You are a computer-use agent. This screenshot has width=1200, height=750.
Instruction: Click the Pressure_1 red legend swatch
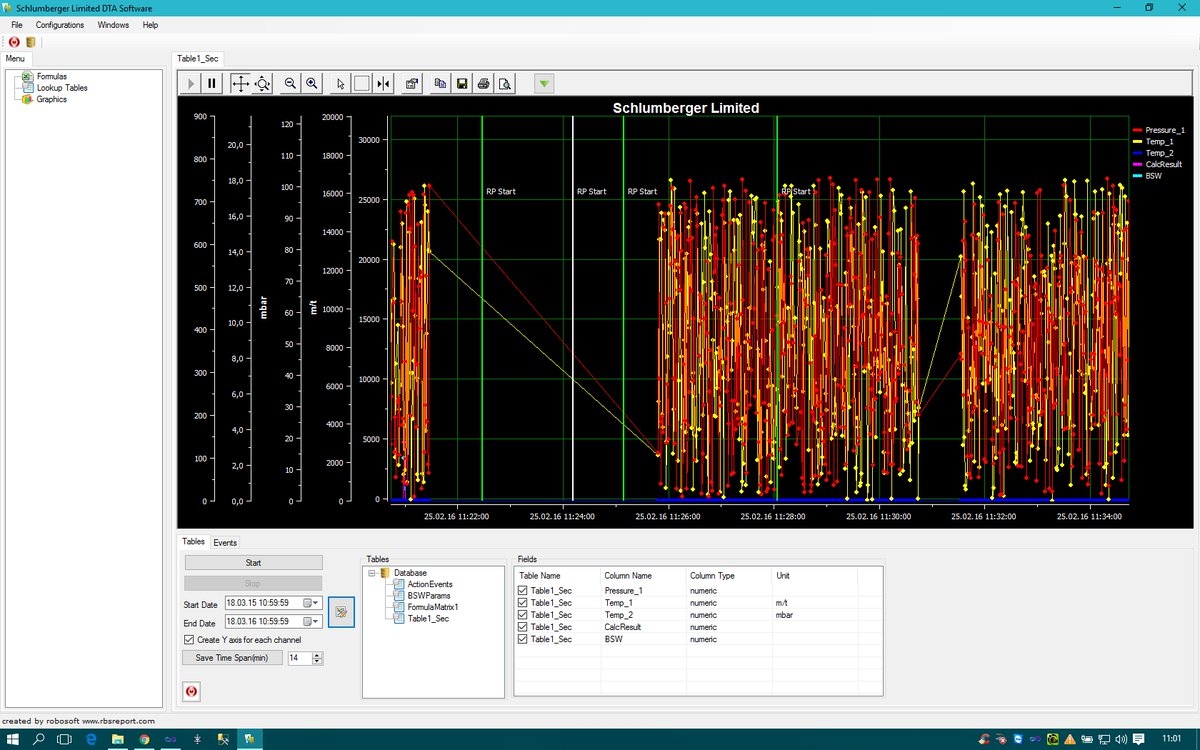tap(1137, 131)
